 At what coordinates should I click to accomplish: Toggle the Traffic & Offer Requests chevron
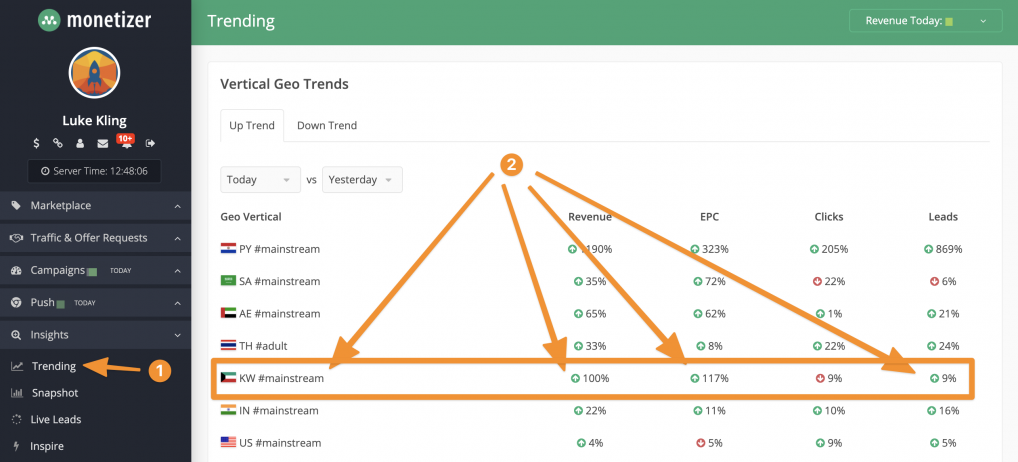click(177, 238)
